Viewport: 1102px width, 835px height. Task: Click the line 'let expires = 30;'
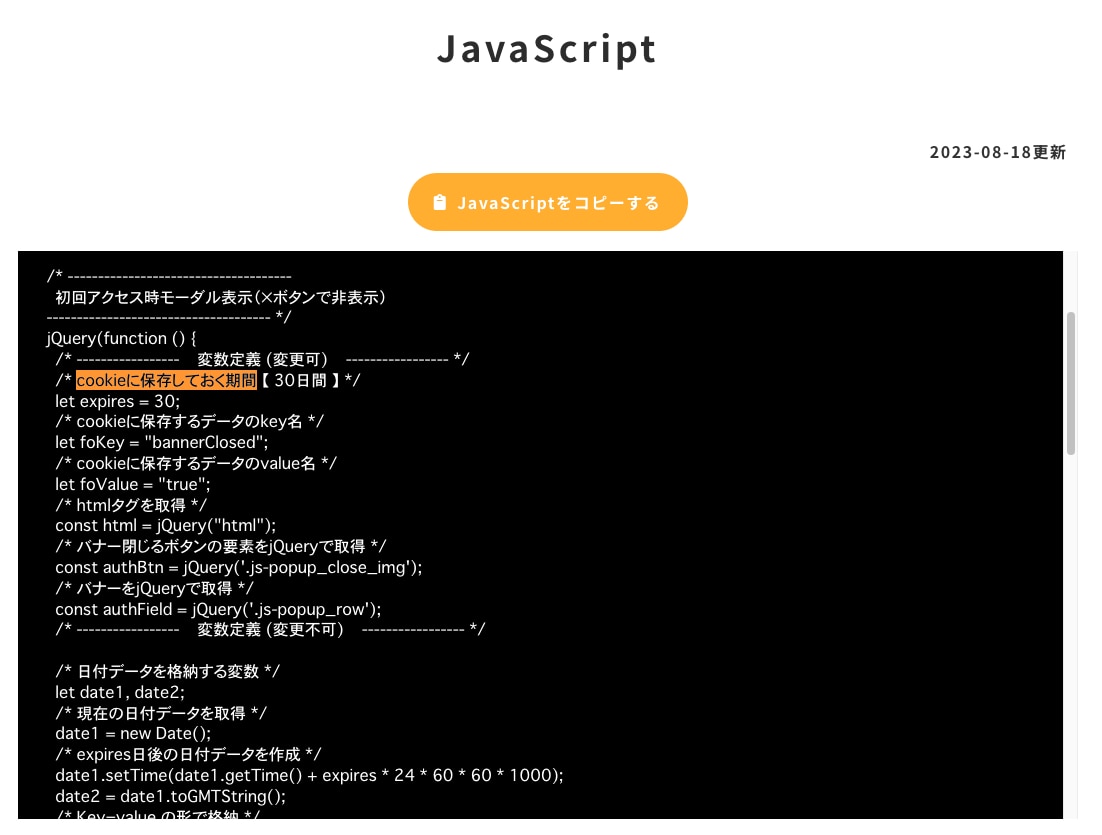[x=118, y=401]
